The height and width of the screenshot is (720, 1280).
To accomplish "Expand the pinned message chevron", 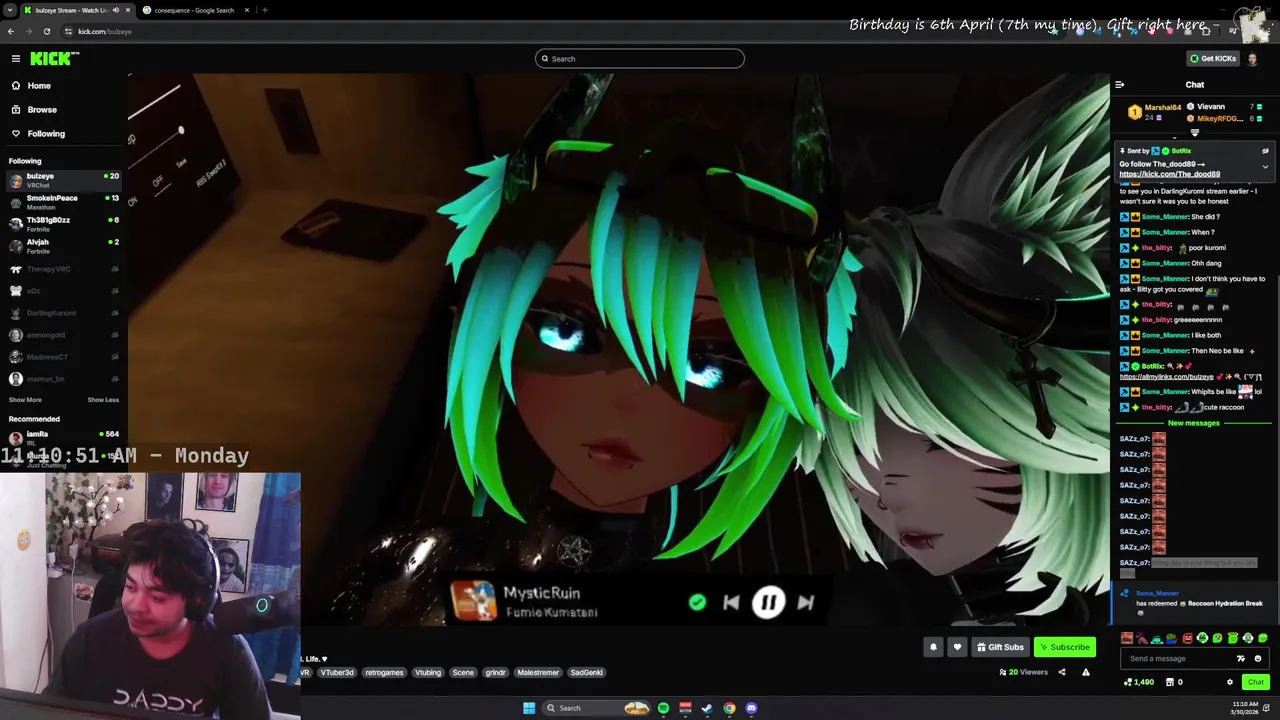I will (1265, 167).
